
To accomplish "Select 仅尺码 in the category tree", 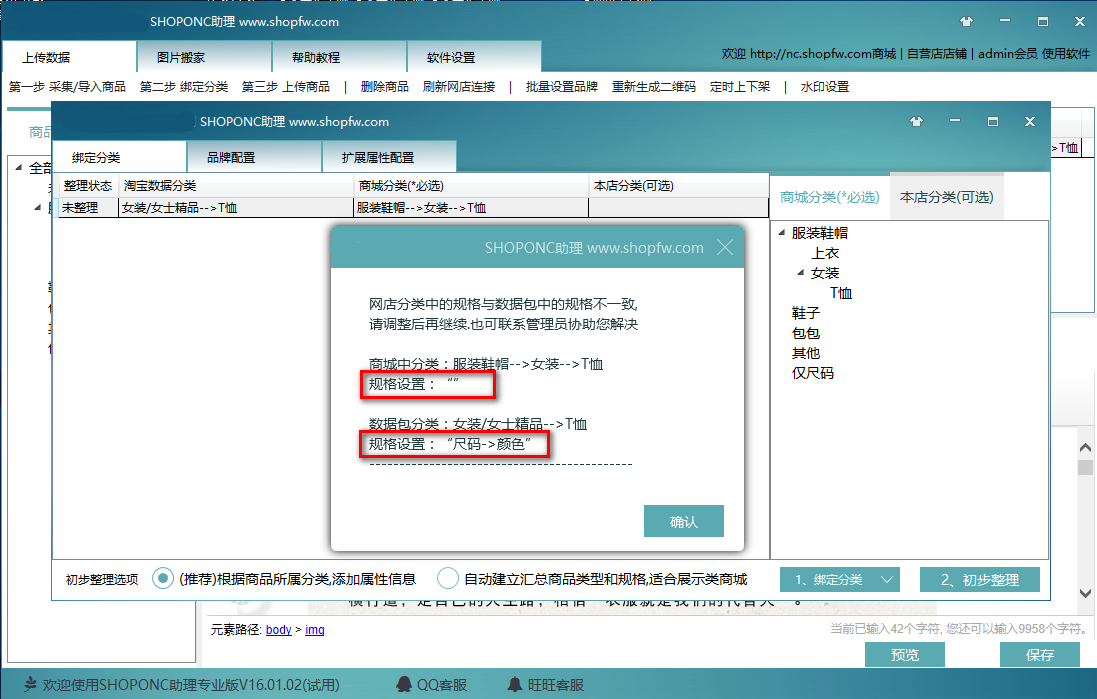I will [812, 373].
